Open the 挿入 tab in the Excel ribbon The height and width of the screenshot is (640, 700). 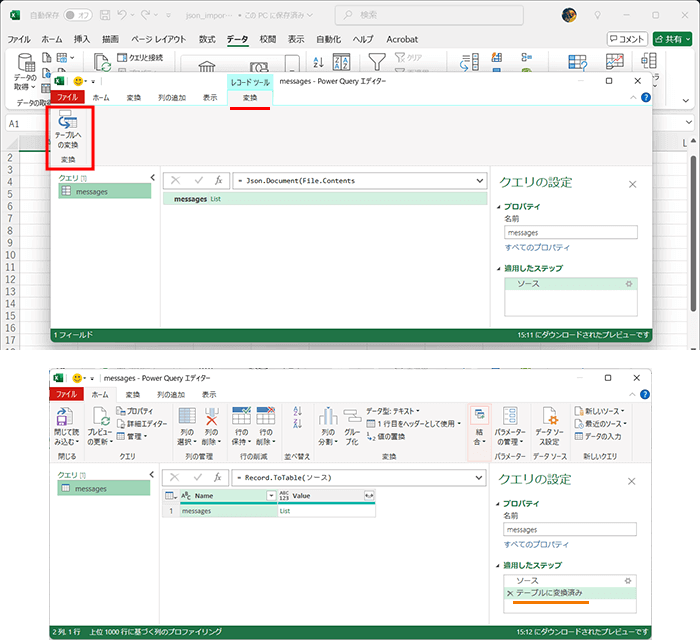click(x=82, y=39)
